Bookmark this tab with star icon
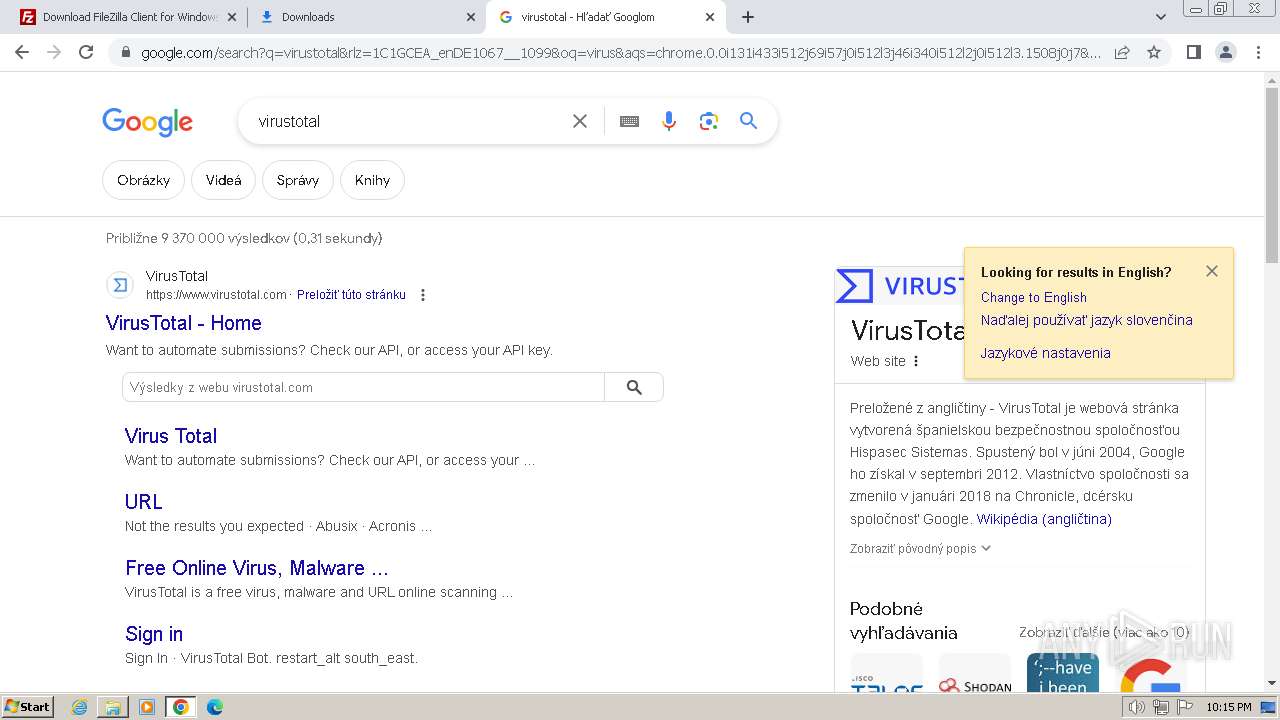Viewport: 1280px width, 720px height. [1154, 52]
